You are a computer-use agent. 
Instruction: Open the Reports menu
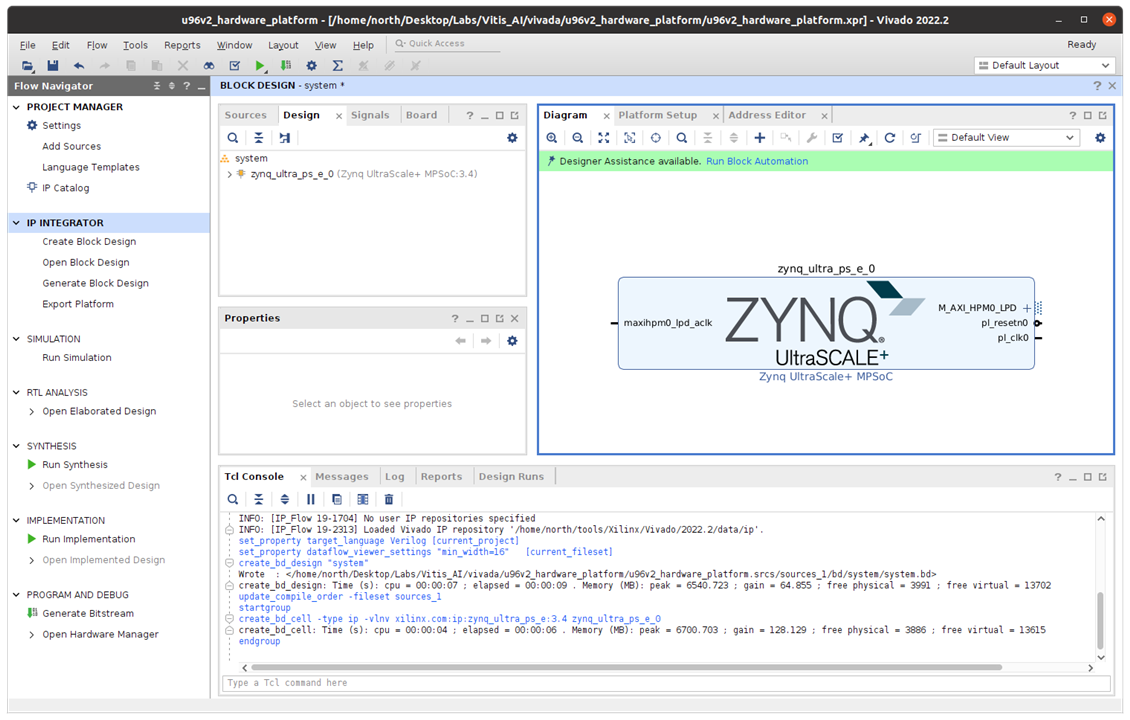(x=182, y=45)
